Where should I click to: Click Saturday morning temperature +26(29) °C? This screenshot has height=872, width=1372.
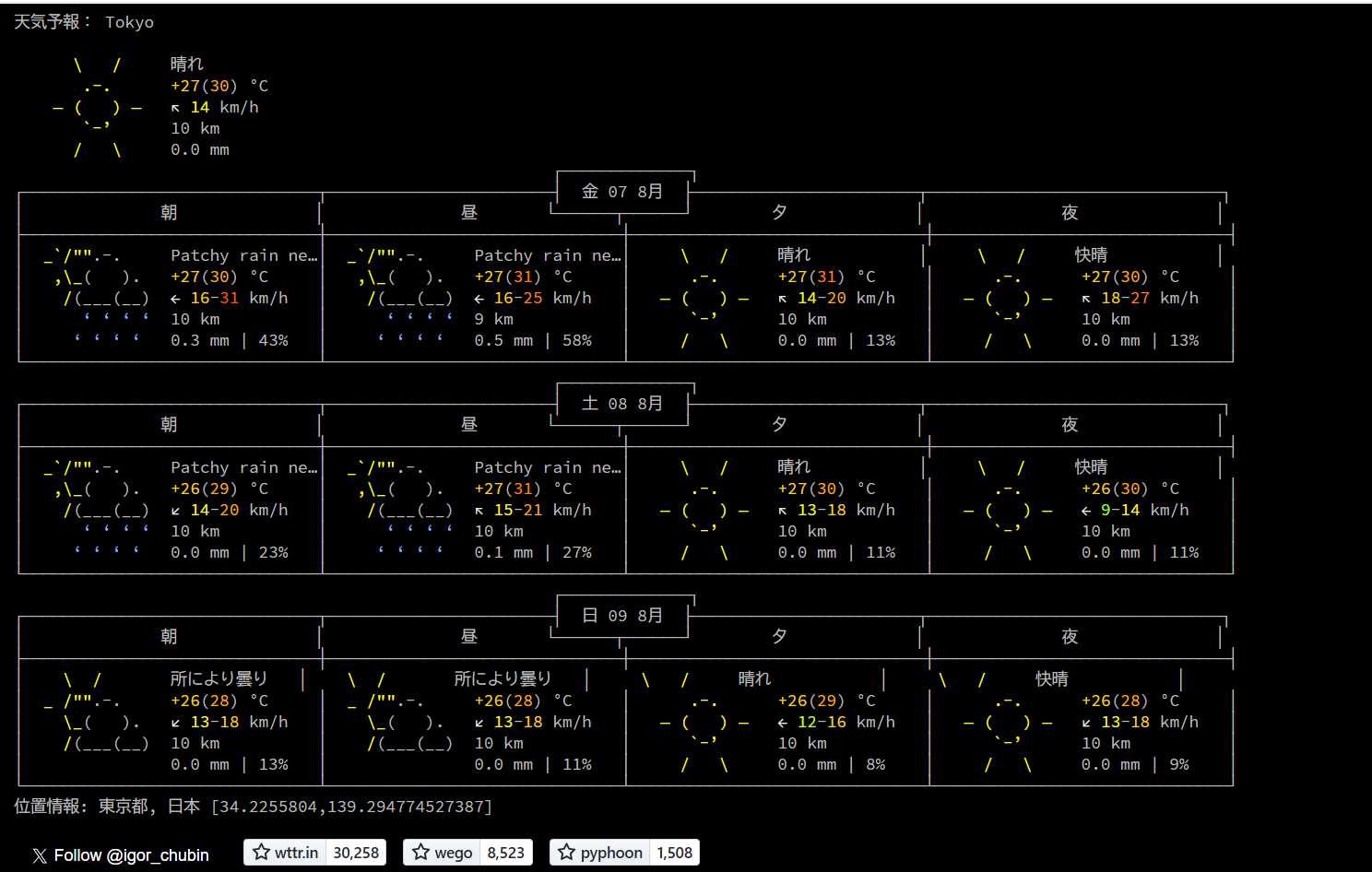(219, 489)
